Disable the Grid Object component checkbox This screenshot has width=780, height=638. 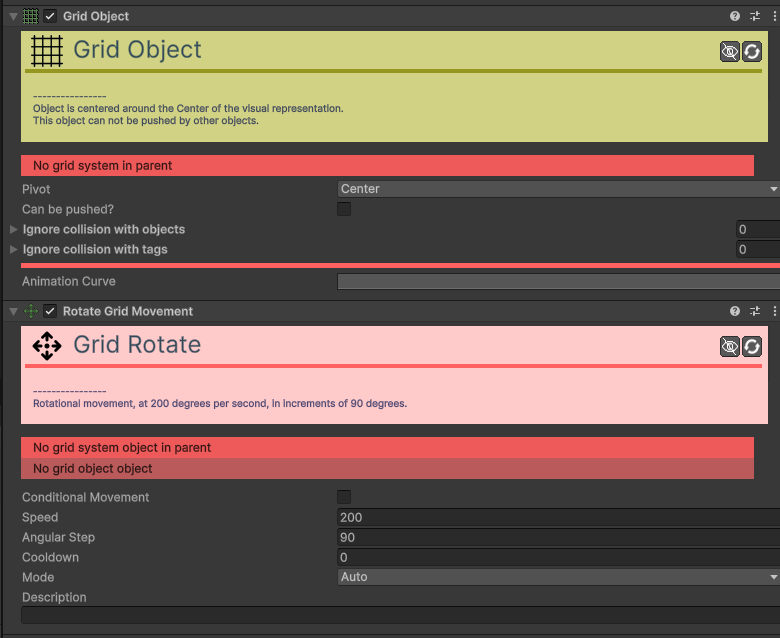[50, 17]
